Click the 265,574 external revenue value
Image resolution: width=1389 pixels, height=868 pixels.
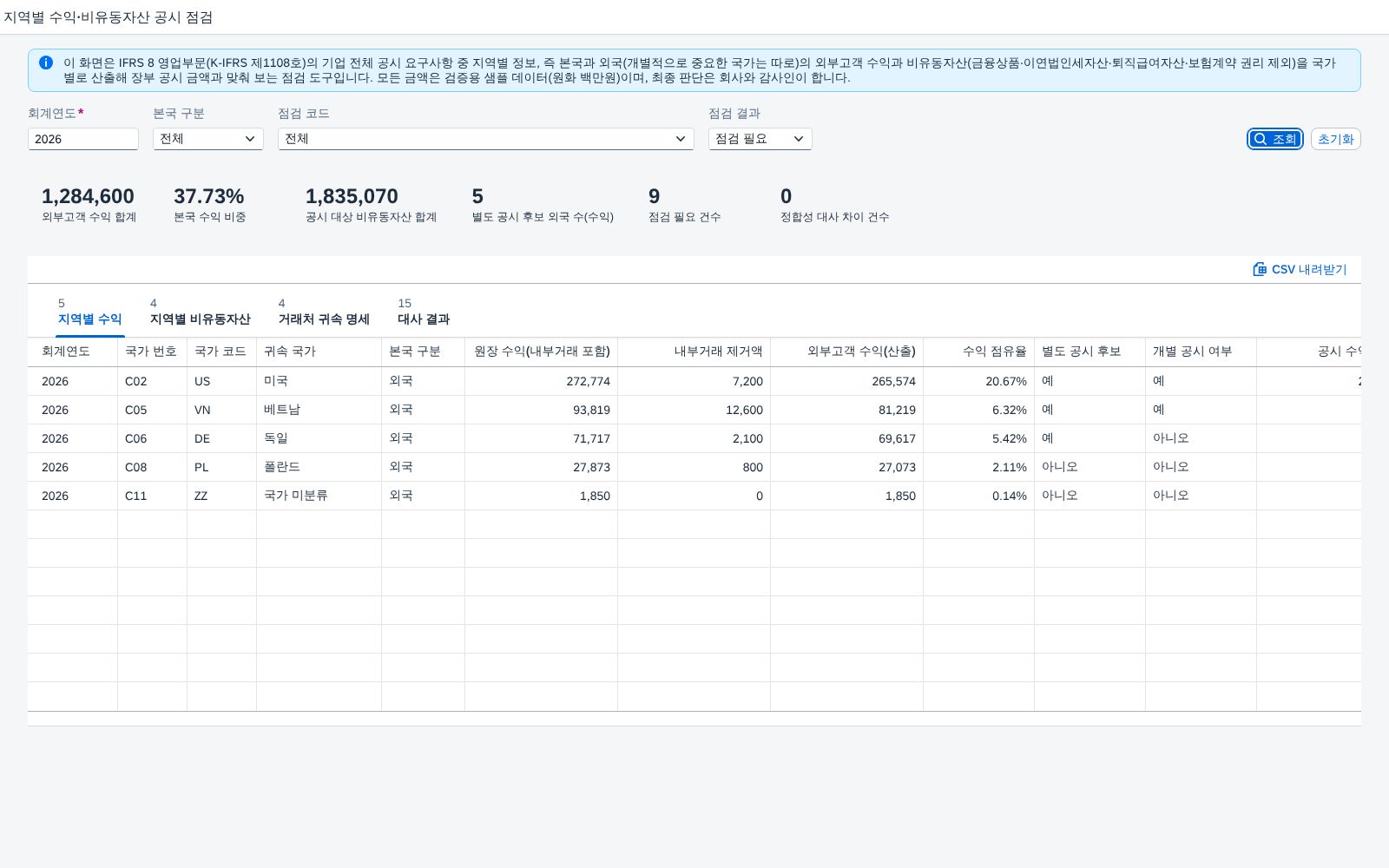[847, 381]
